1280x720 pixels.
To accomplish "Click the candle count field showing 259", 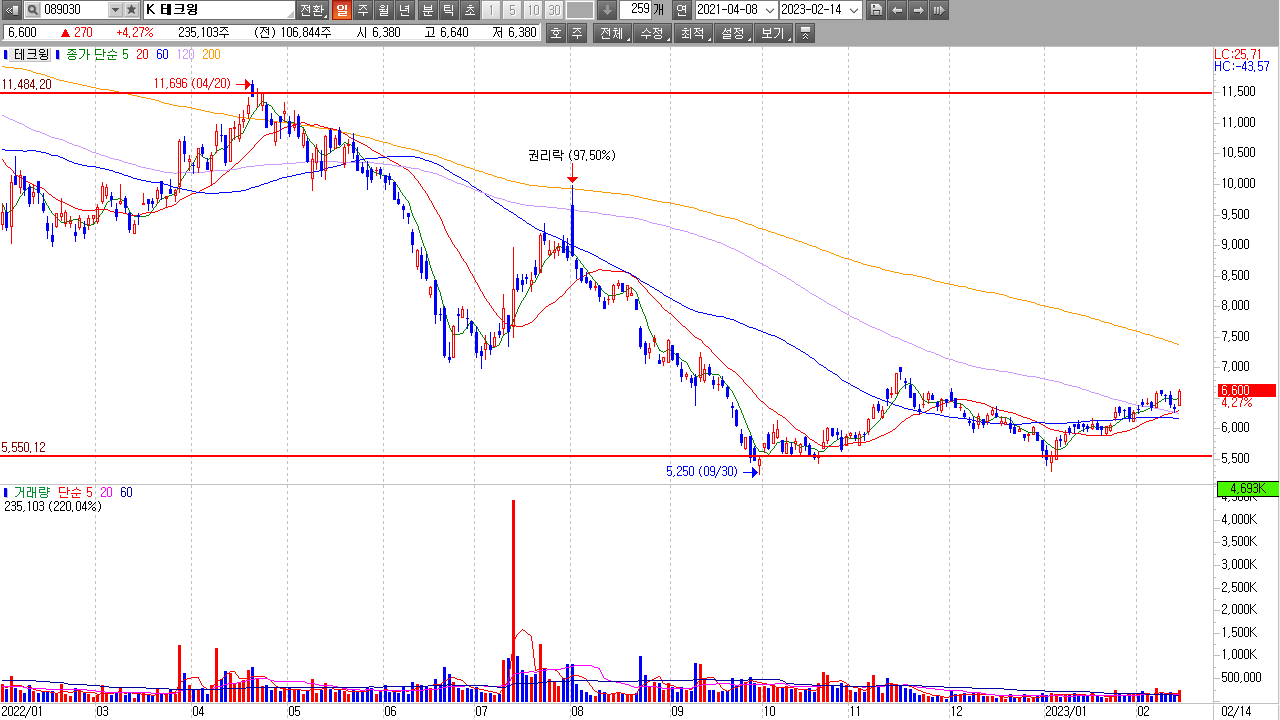I will (x=635, y=10).
